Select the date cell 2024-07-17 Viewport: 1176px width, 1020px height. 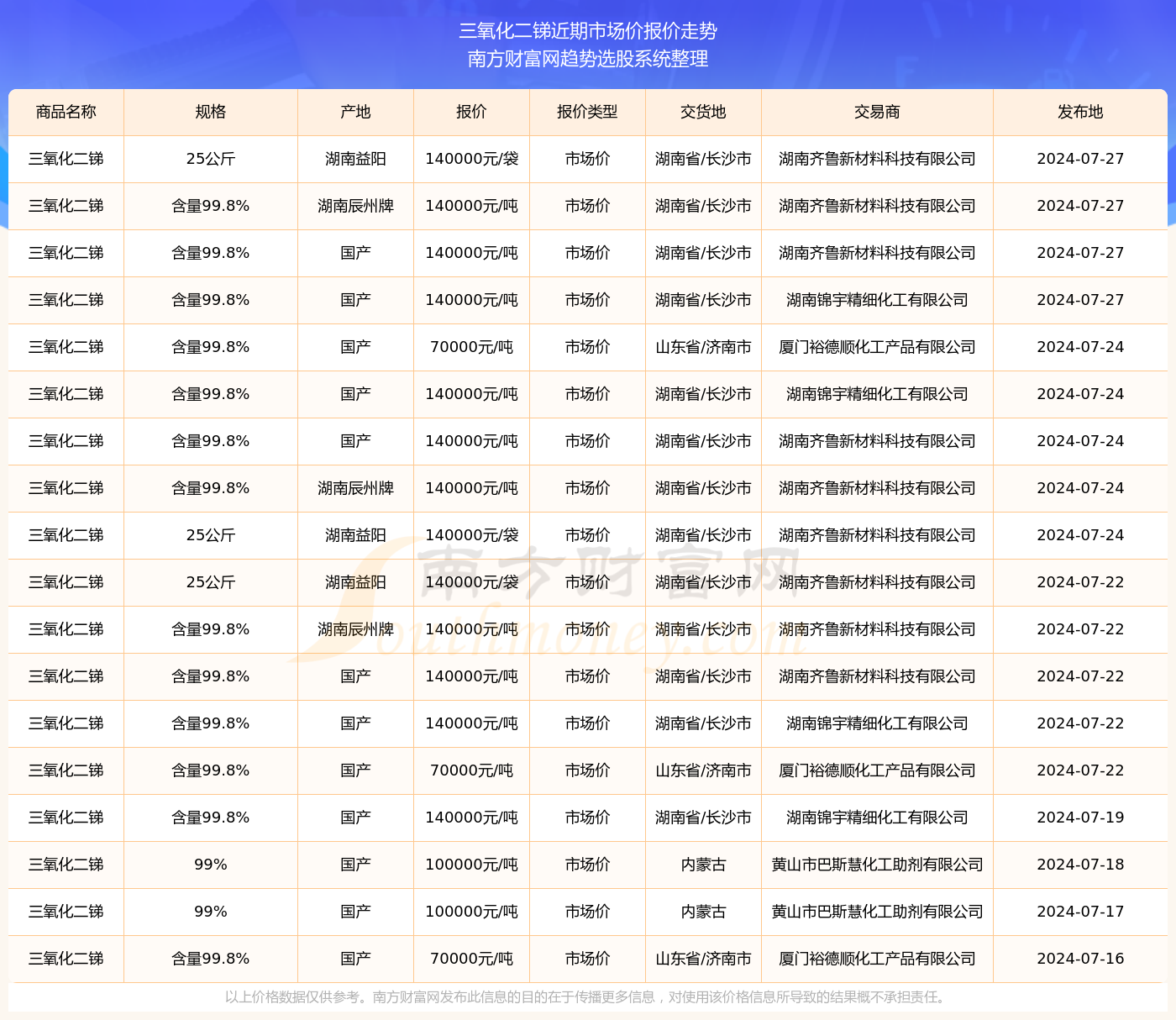click(x=1080, y=912)
